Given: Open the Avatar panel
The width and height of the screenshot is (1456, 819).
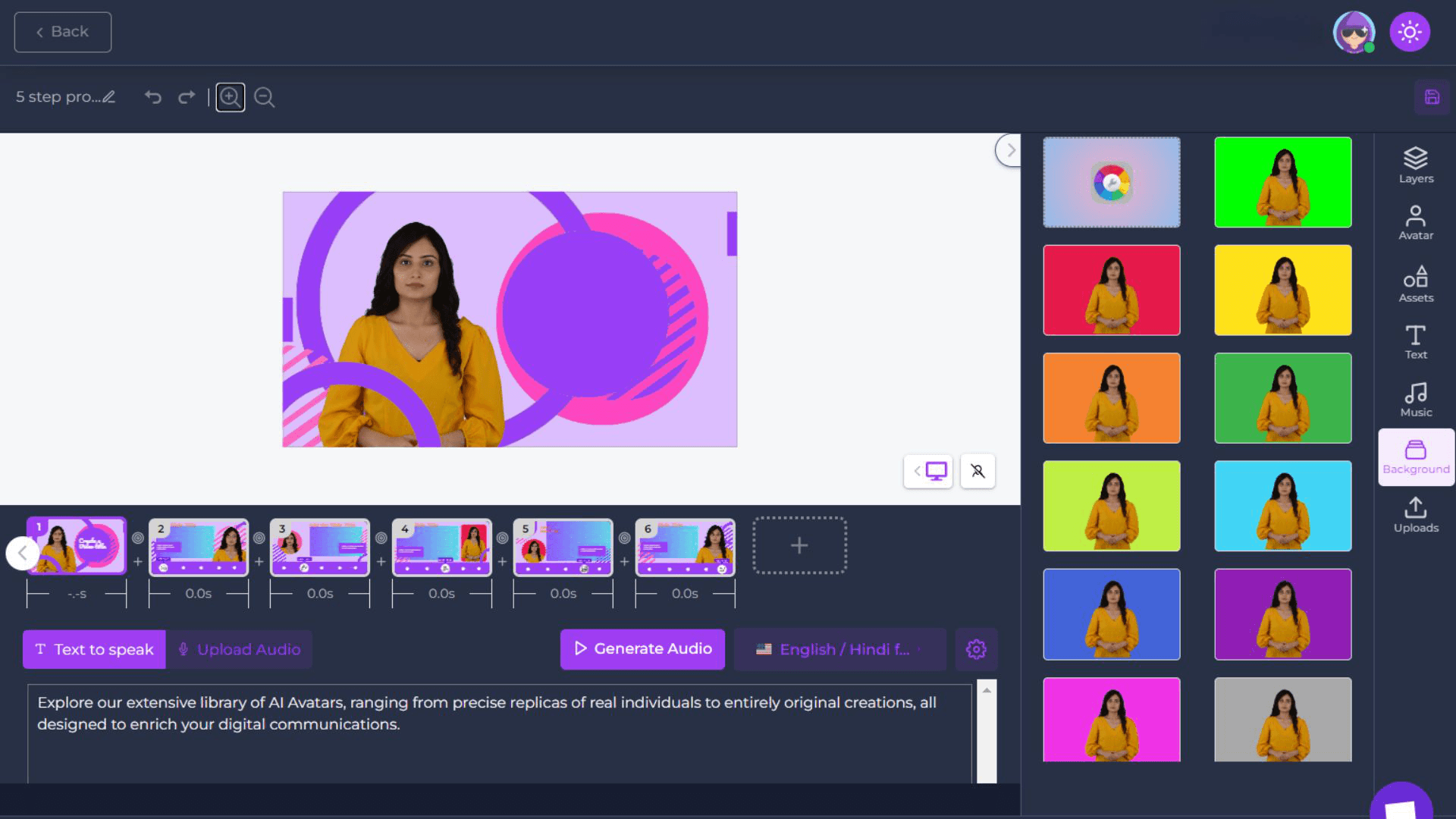Looking at the screenshot, I should tap(1415, 222).
